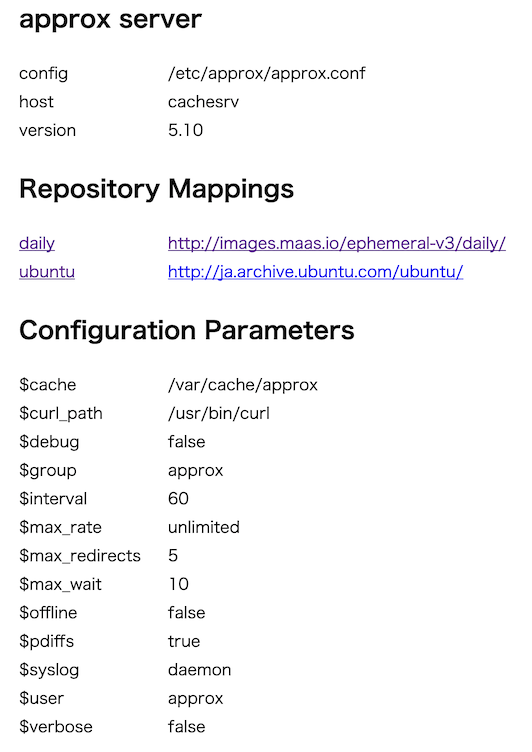Open the ubuntu repository link

click(x=47, y=272)
